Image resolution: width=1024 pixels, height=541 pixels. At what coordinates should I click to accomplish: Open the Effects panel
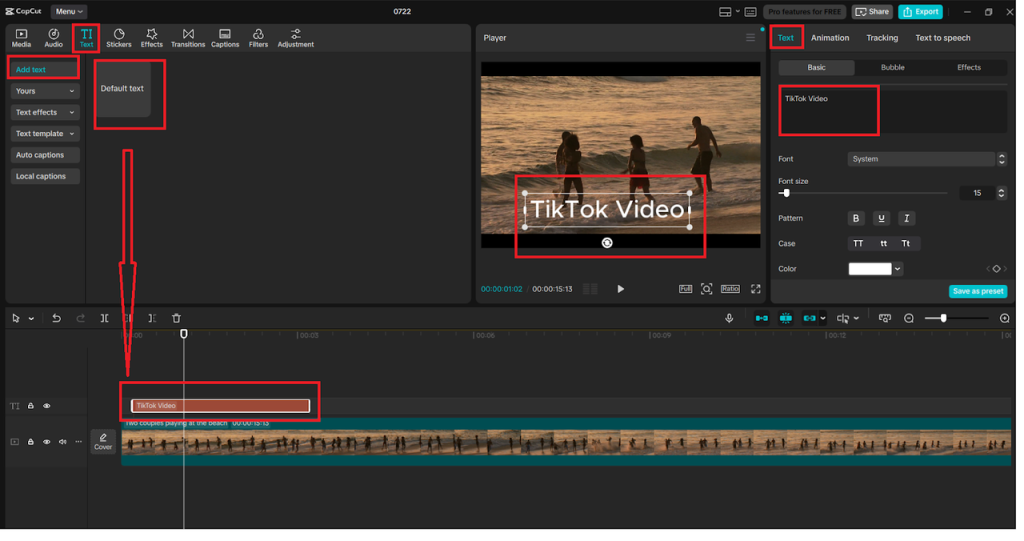tap(152, 38)
